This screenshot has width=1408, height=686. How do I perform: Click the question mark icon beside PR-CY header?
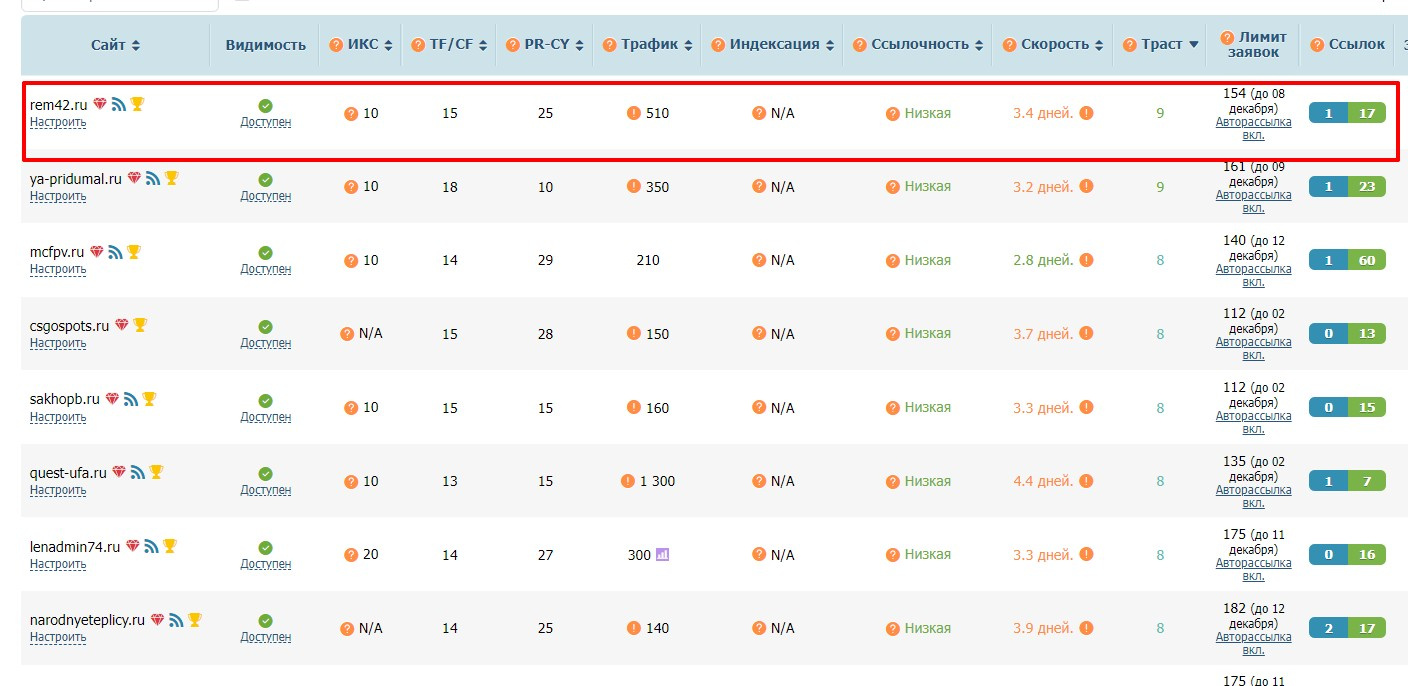(513, 45)
